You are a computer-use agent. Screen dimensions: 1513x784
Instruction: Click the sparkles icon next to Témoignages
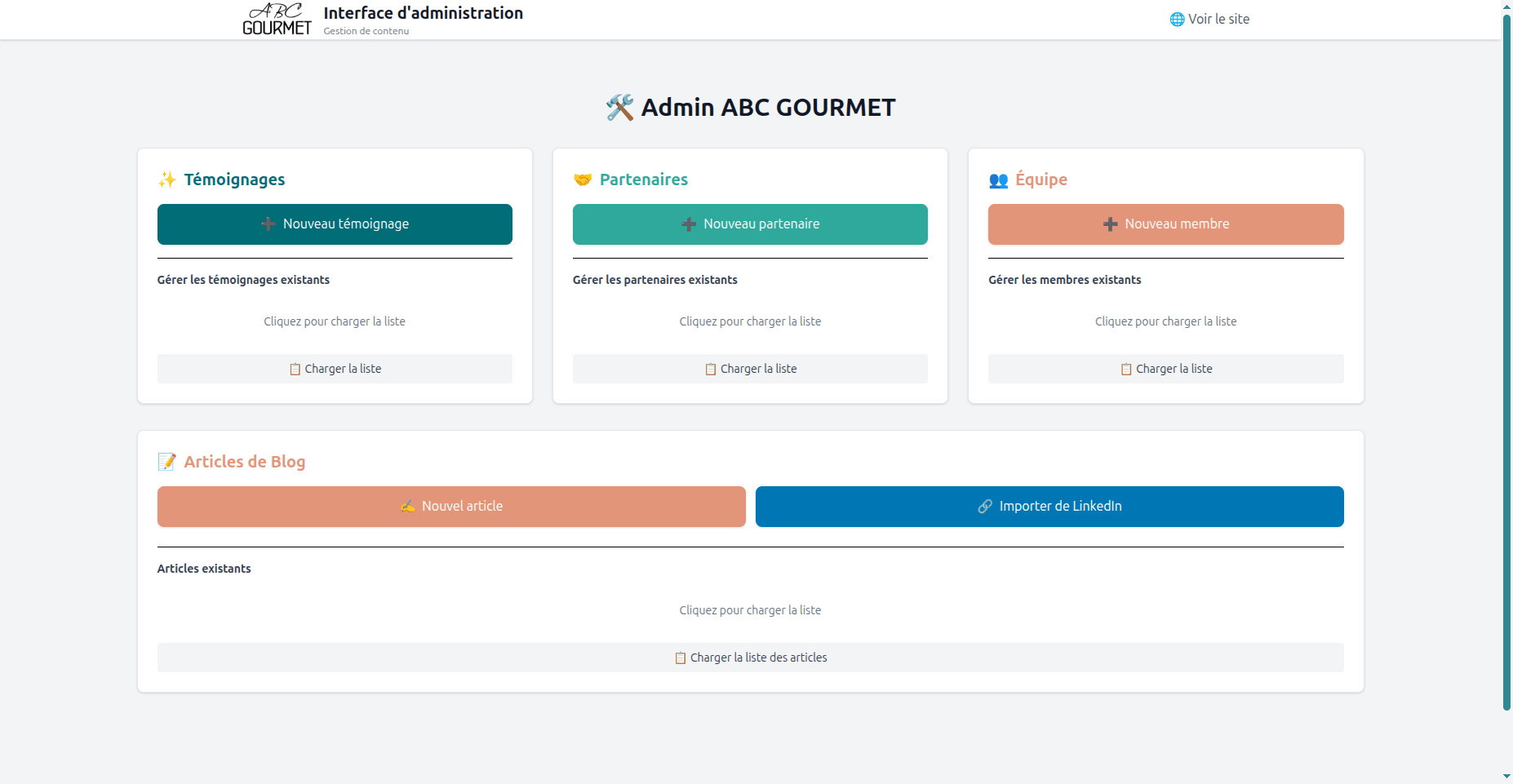(167, 179)
